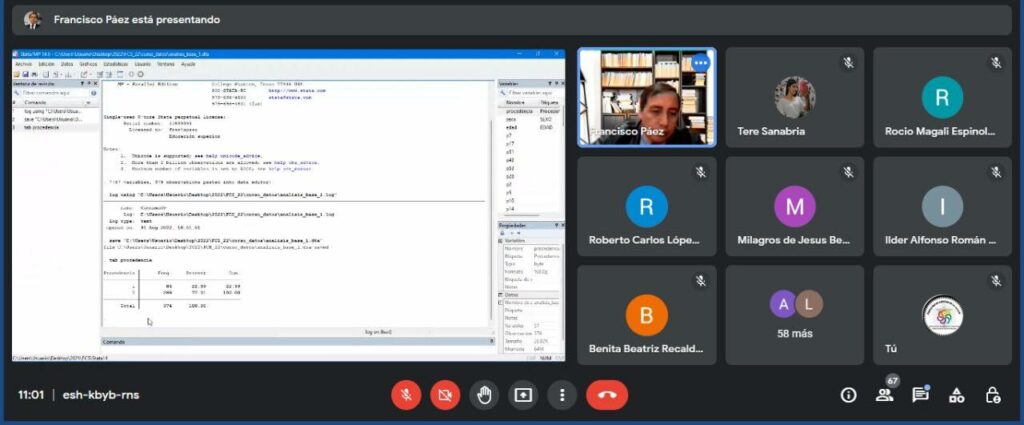This screenshot has width=1024, height=425.
Task: Select variable 'procedencia' in Variables list
Action: [530, 111]
